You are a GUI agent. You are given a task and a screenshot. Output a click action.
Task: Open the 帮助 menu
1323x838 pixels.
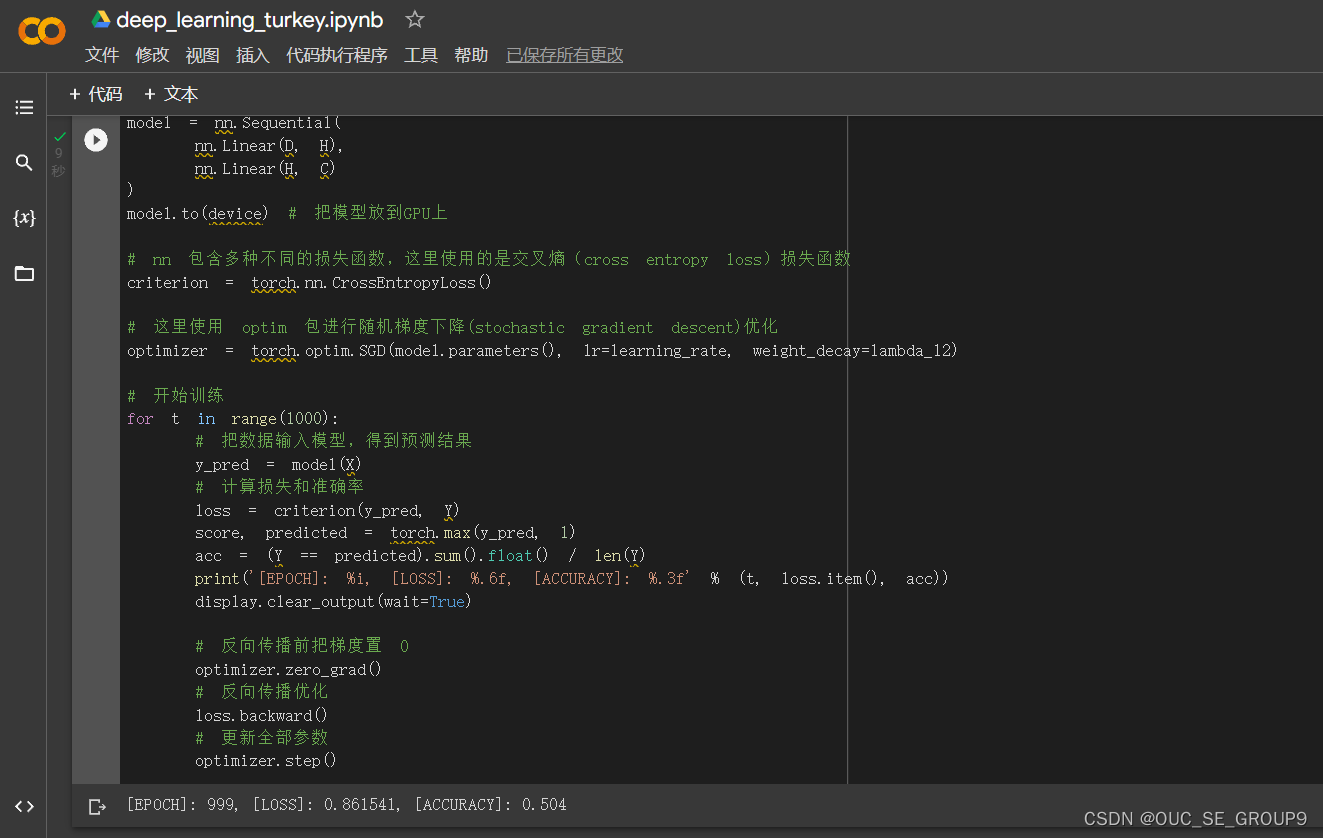tap(471, 55)
